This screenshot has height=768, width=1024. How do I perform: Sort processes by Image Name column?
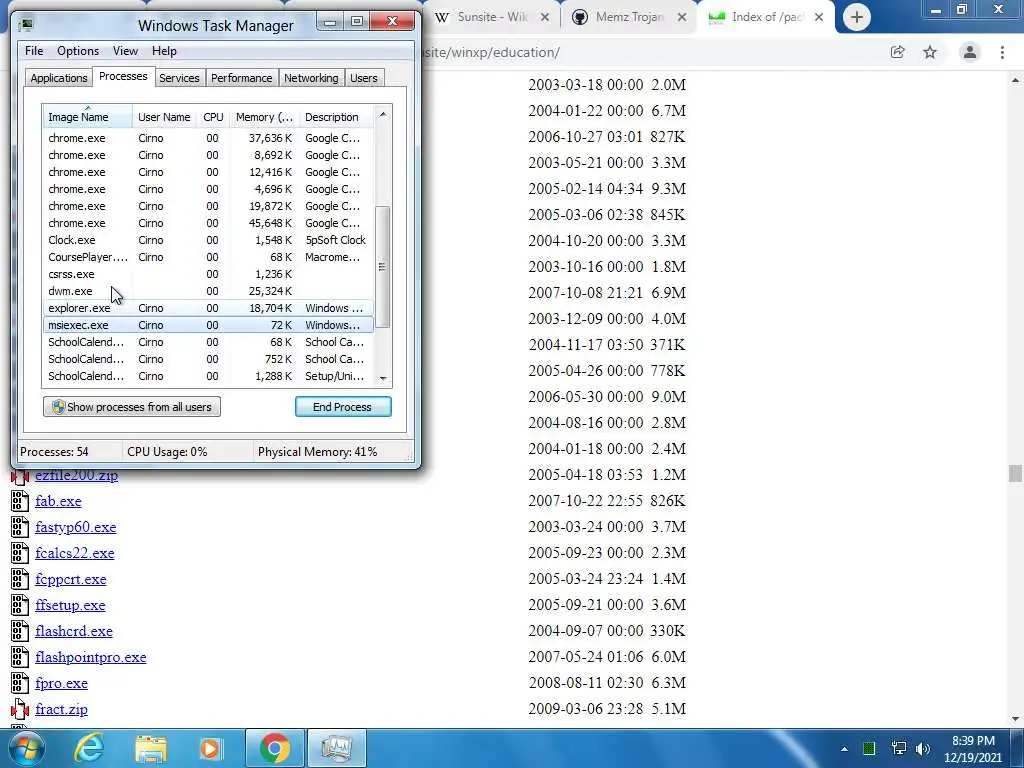(88, 117)
